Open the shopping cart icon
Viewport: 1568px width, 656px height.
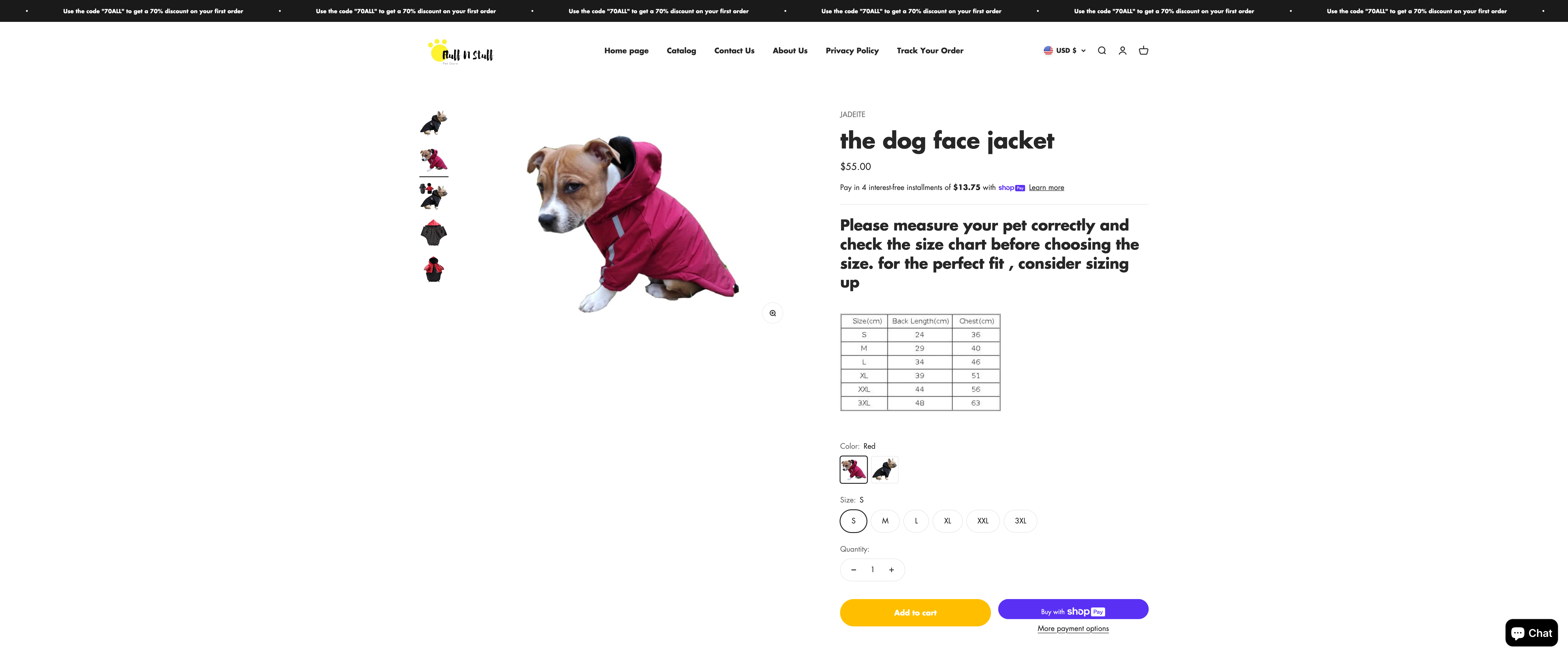click(1144, 51)
